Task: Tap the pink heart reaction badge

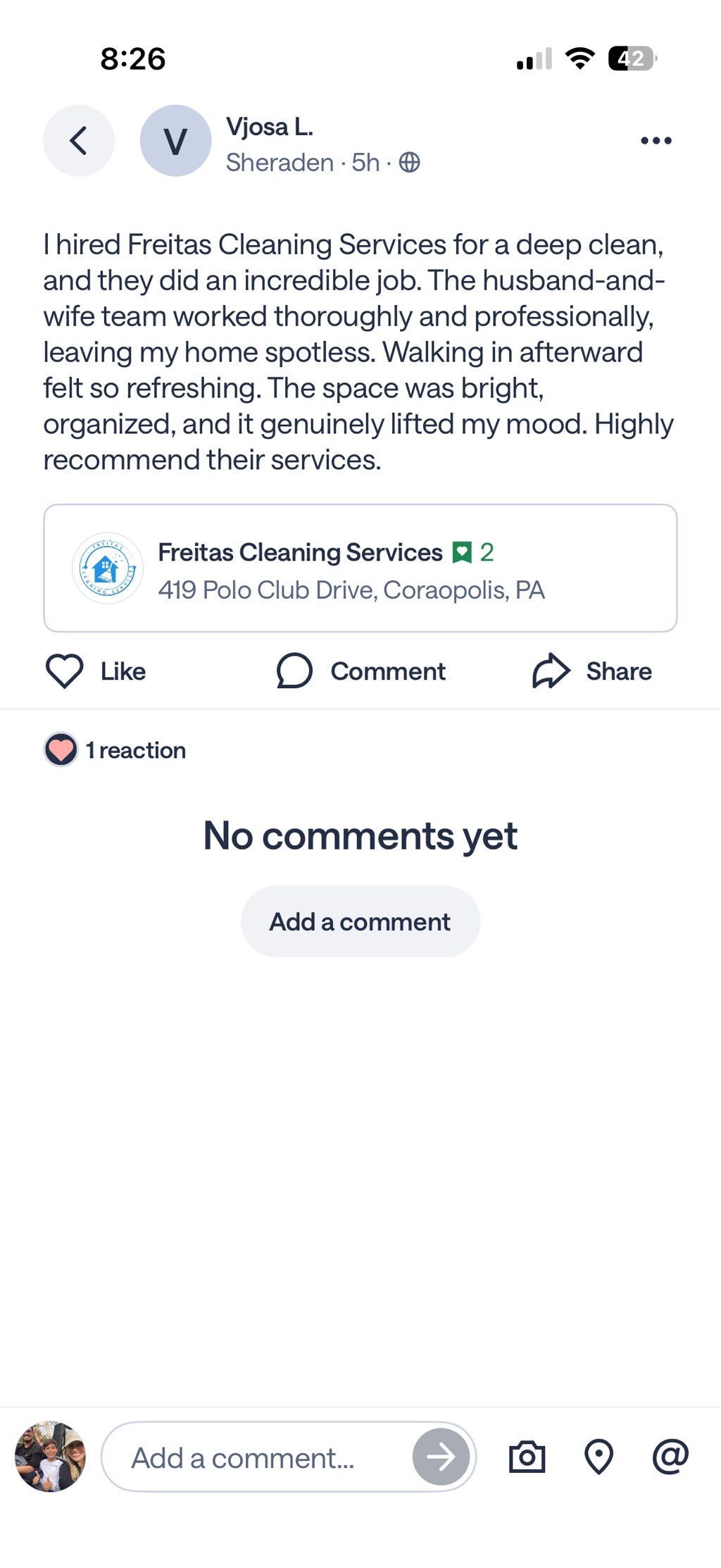Action: (x=61, y=749)
